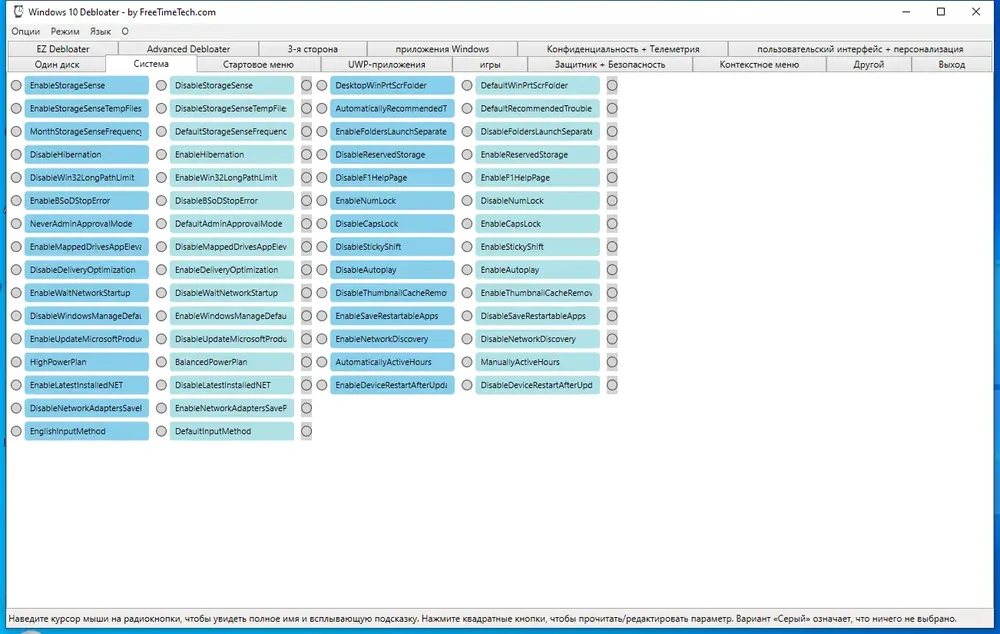Pick the NeverAdminApprovalMode option
This screenshot has width=1000, height=634.
tap(16, 223)
